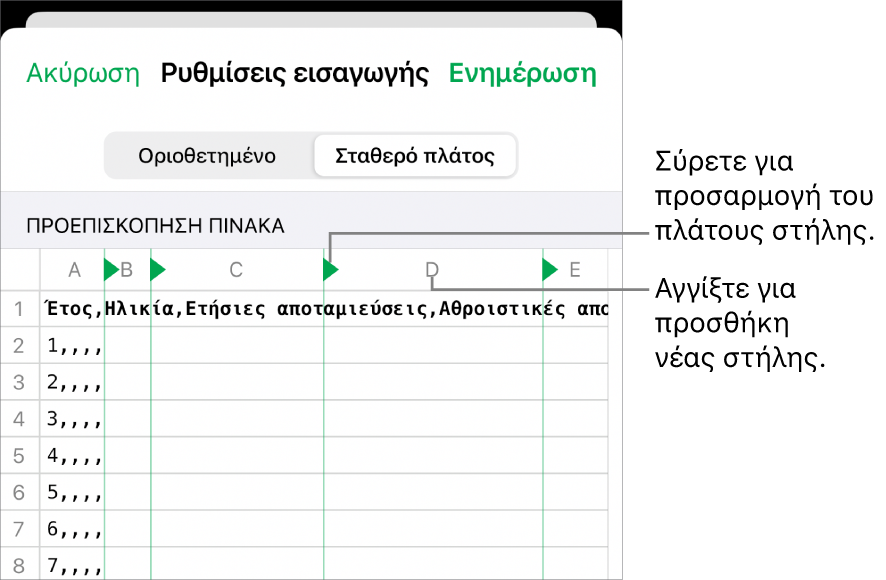
Task: Click the 'Ετήσιες αποταμιεύσεις' text in row 1
Action: (306, 309)
